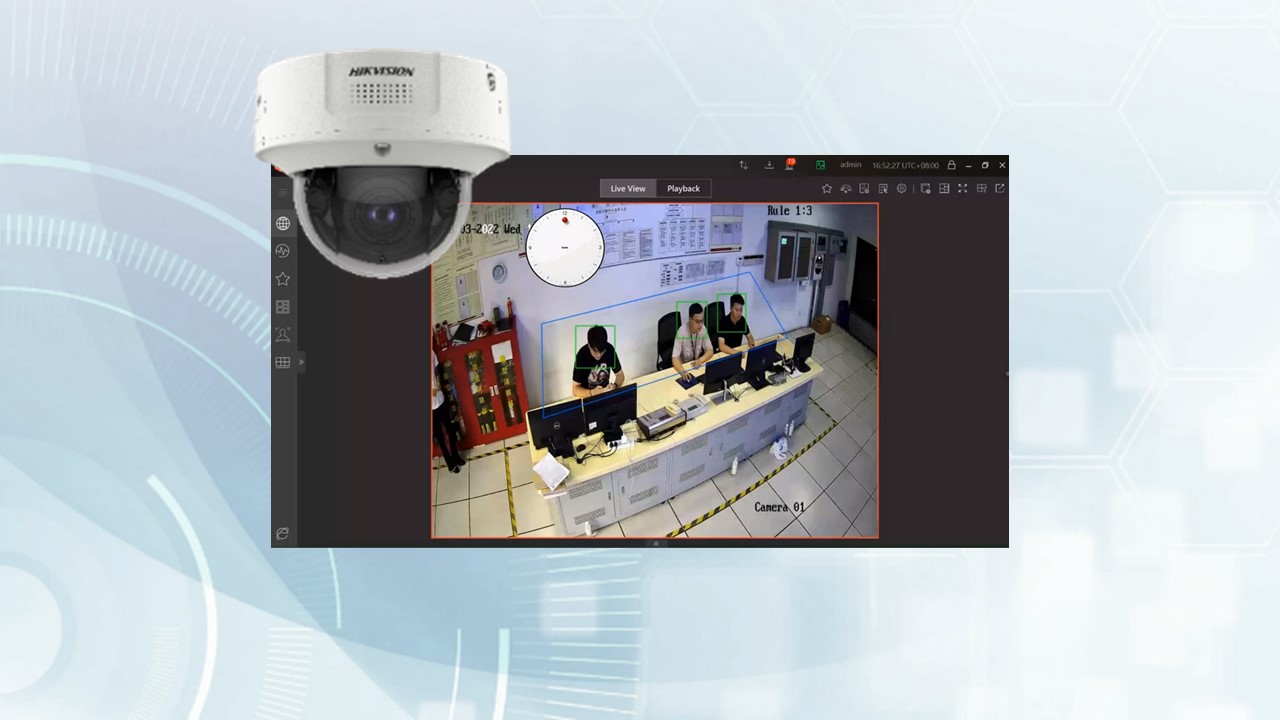The height and width of the screenshot is (720, 1280).
Task: Open the upload/download transfer arrows icon
Action: coord(743,165)
